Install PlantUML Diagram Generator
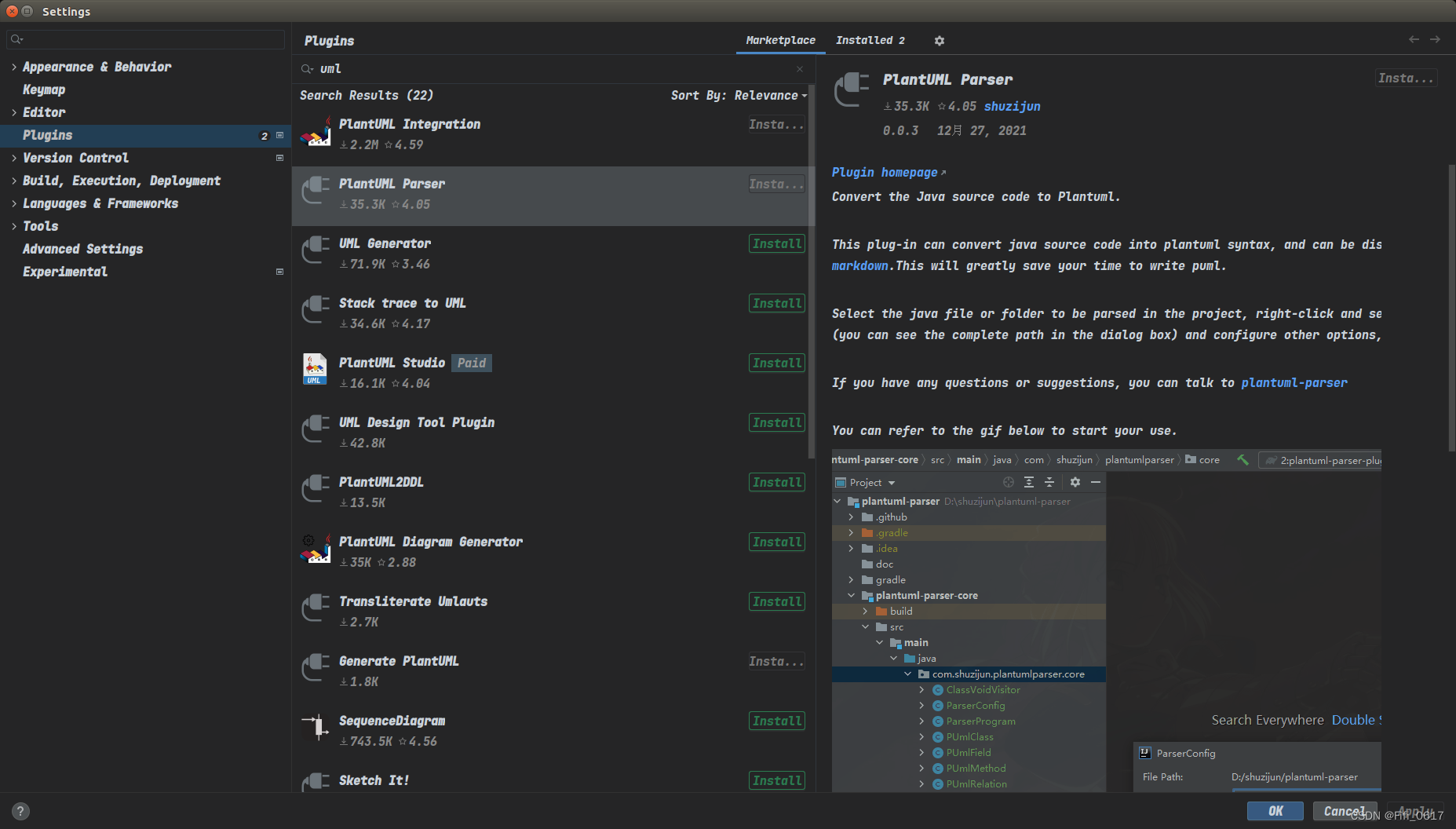1456x829 pixels. 777,542
